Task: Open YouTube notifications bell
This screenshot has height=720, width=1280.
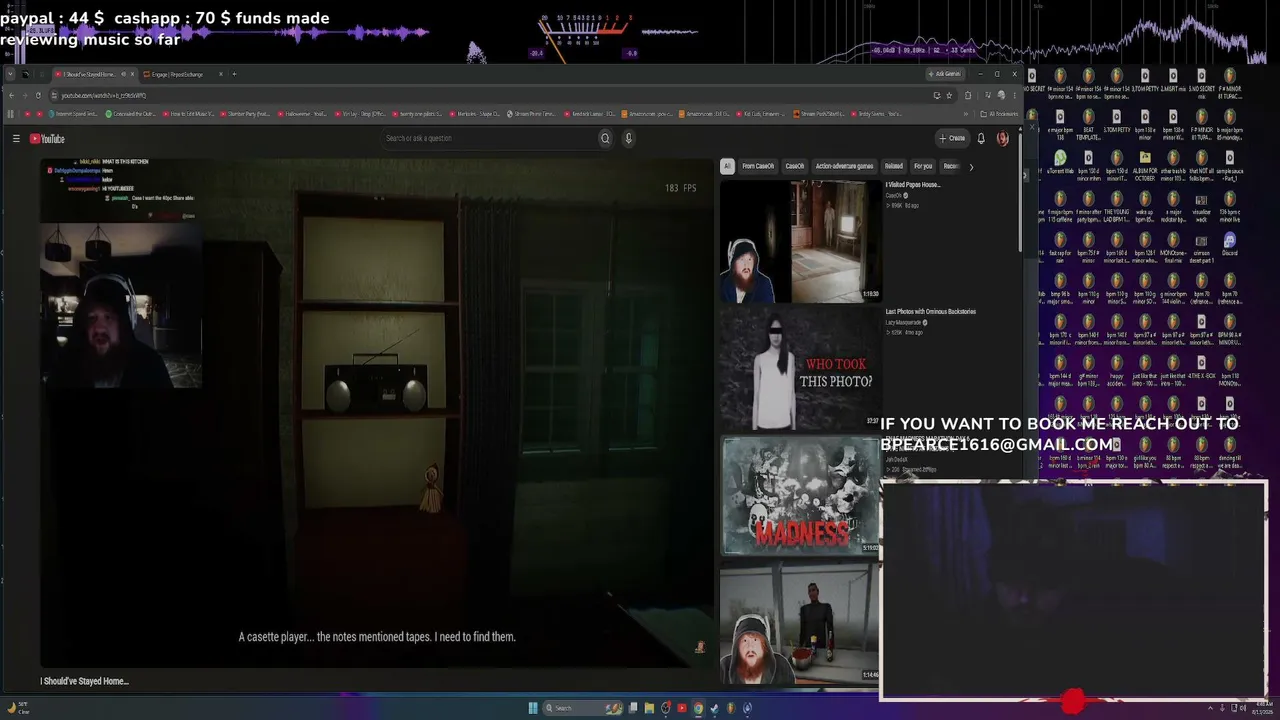Action: click(981, 138)
